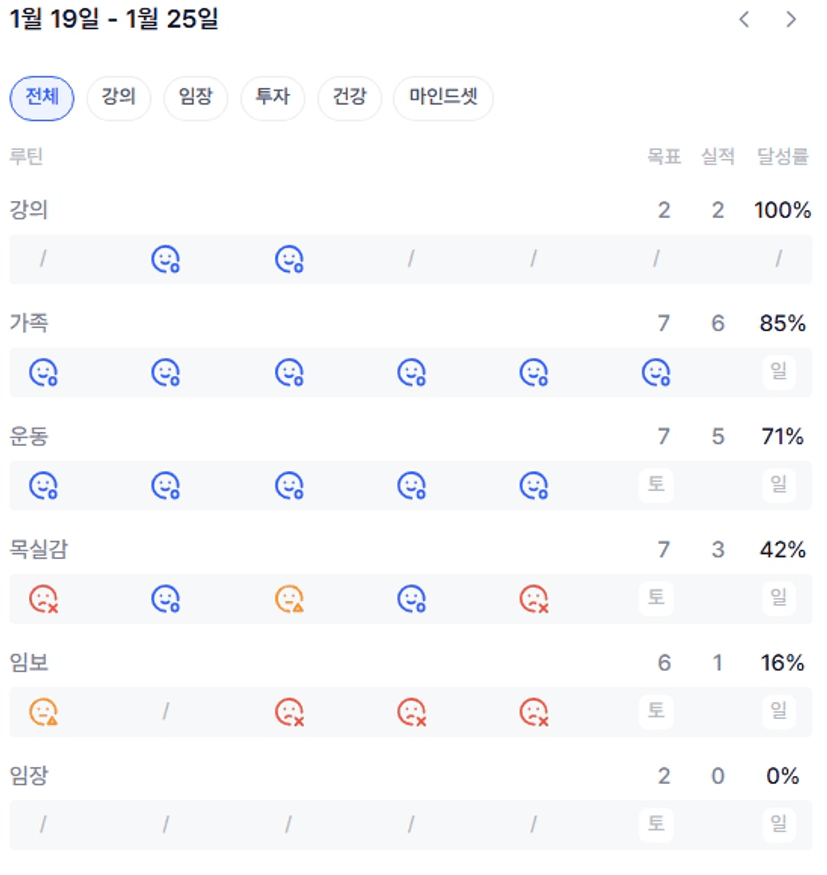827x875 pixels.
Task: Open the 건강 category filter
Action: coord(349,98)
